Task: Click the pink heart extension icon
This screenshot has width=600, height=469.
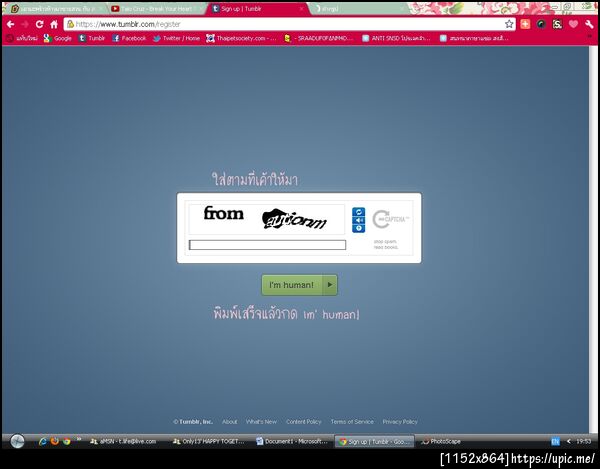Action: click(573, 24)
